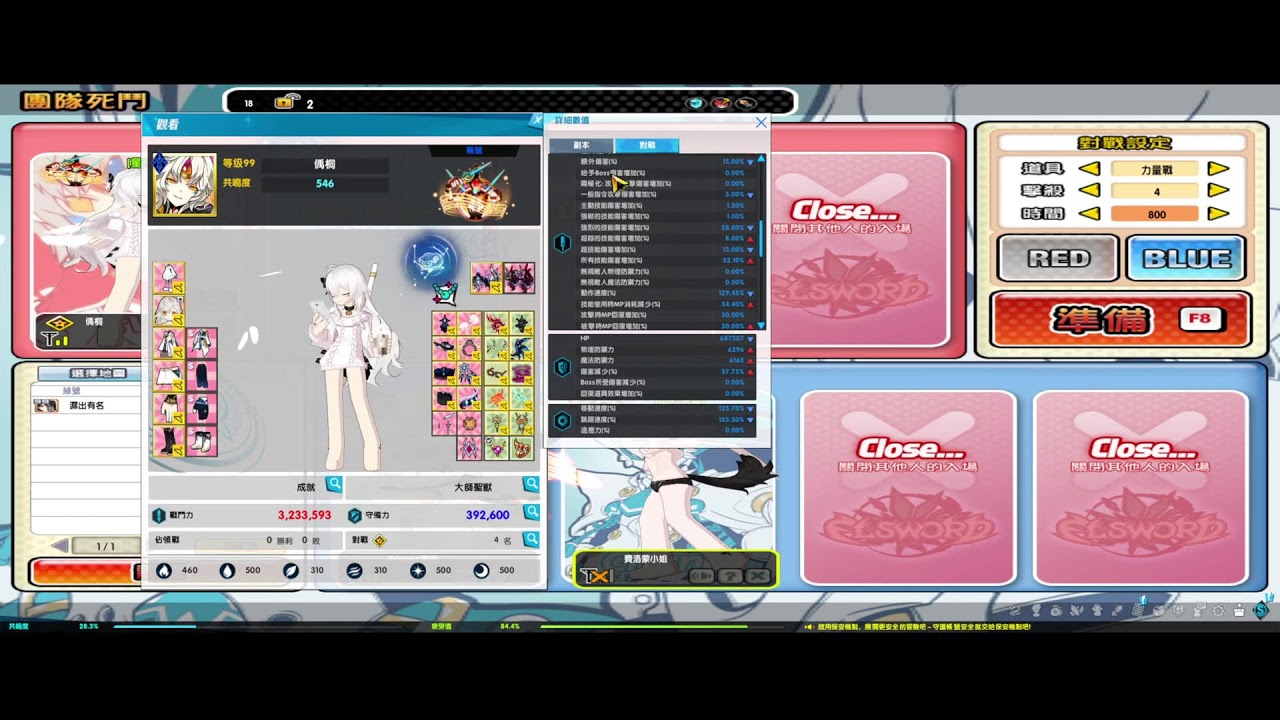Click the question mark button on the player card
The image size is (1280, 720).
[730, 576]
